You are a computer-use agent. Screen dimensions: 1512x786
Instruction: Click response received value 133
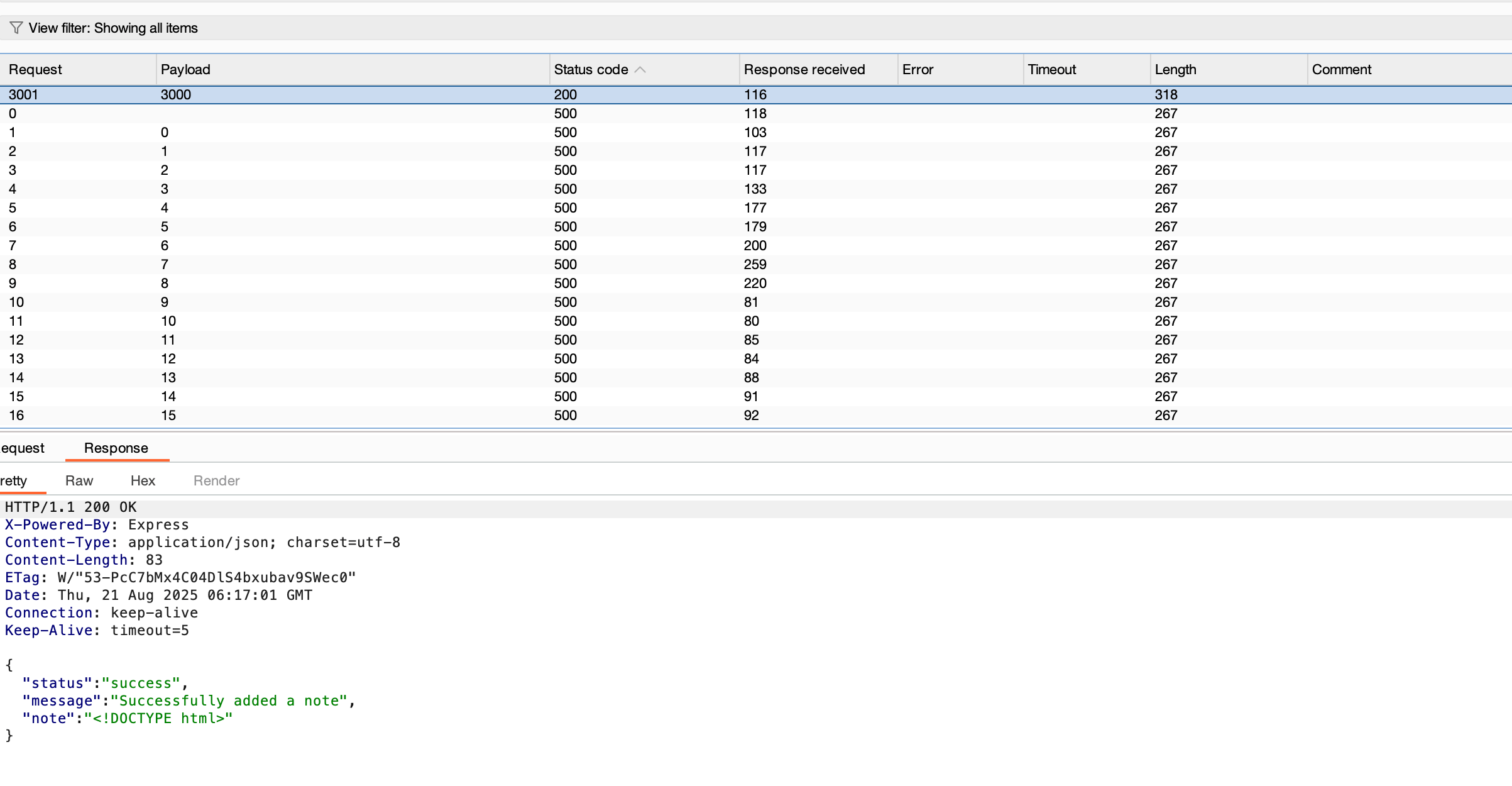pos(755,189)
